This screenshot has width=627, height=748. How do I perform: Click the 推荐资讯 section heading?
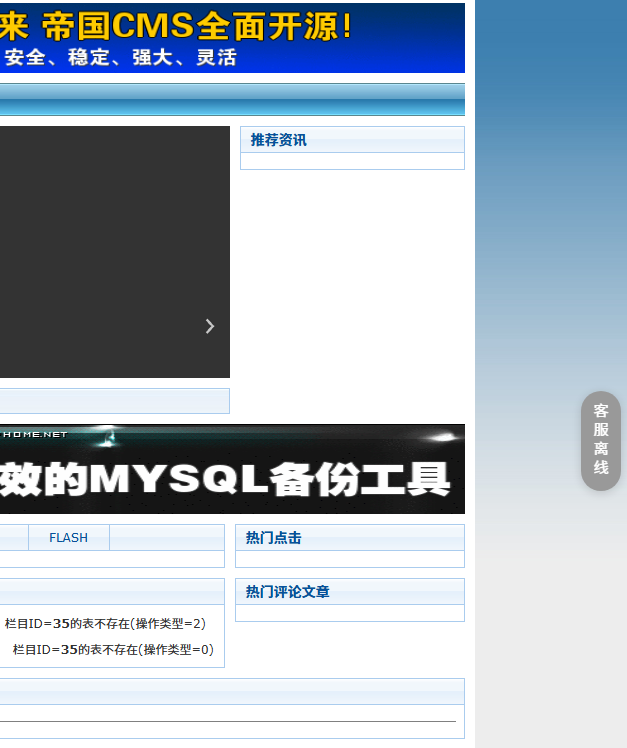point(279,140)
